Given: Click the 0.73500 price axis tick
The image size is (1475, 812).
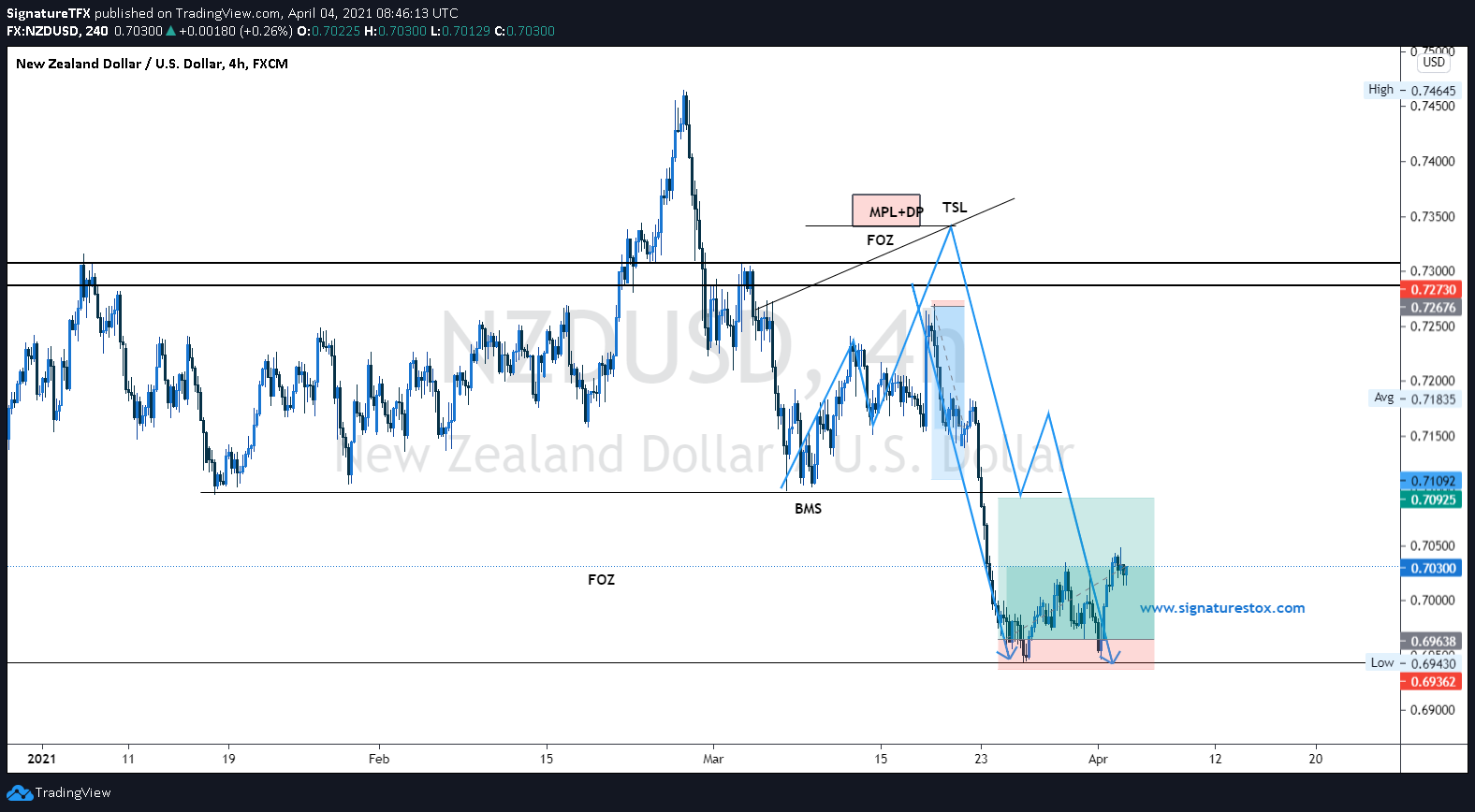Looking at the screenshot, I should click(x=1433, y=217).
